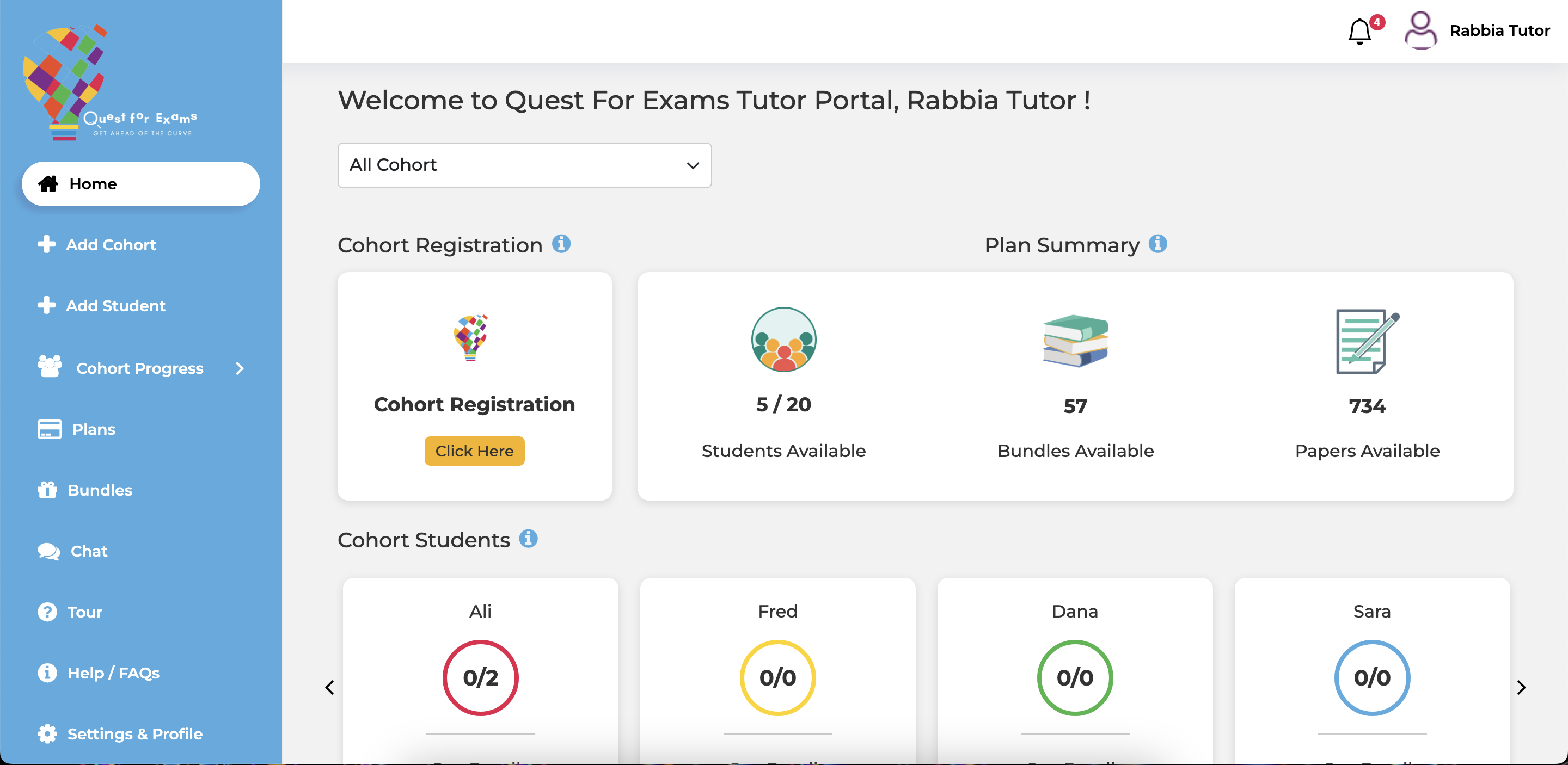
Task: Open Settings & Profile in the sidebar
Action: pos(134,734)
